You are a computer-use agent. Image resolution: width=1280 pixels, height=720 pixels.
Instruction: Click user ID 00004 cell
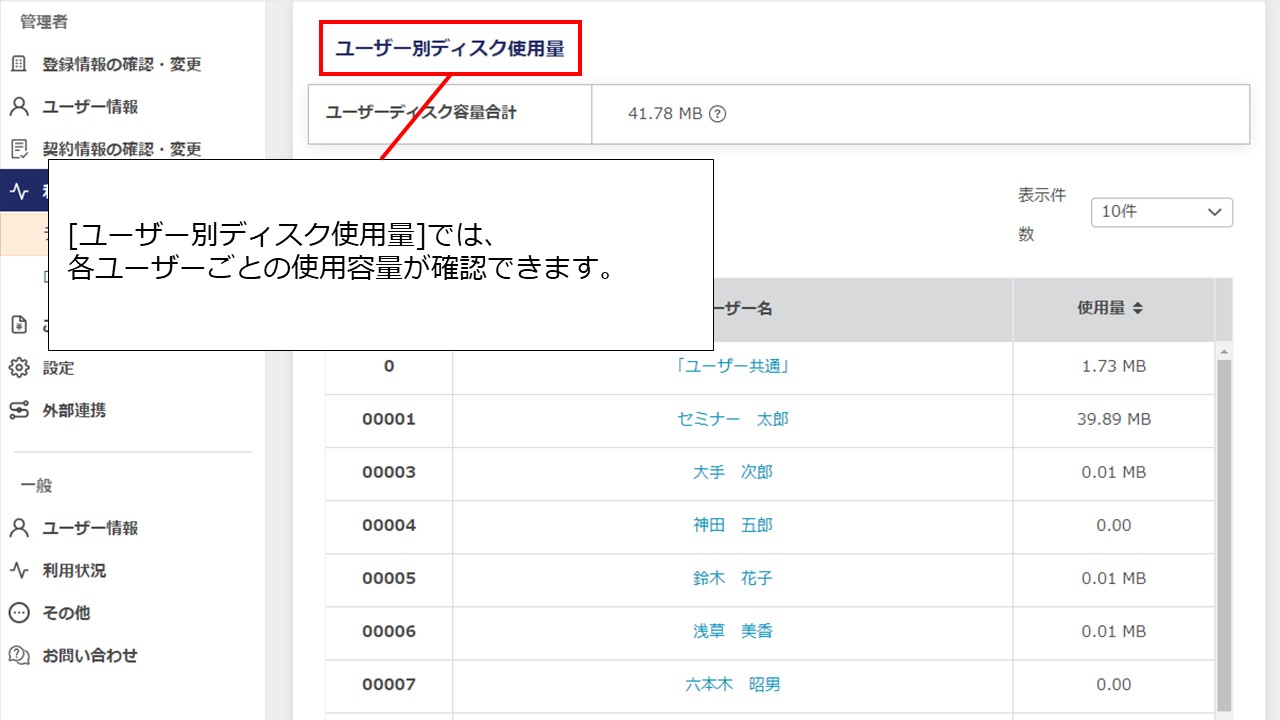(x=389, y=525)
